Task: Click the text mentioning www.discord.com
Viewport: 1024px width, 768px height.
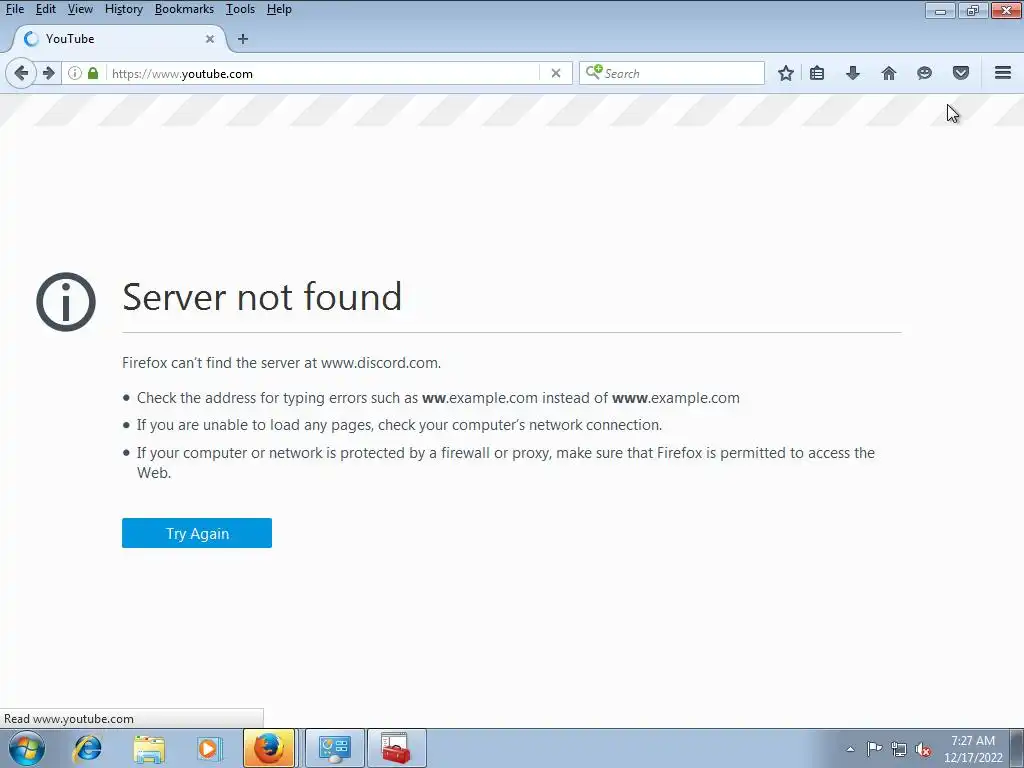Action: point(281,363)
